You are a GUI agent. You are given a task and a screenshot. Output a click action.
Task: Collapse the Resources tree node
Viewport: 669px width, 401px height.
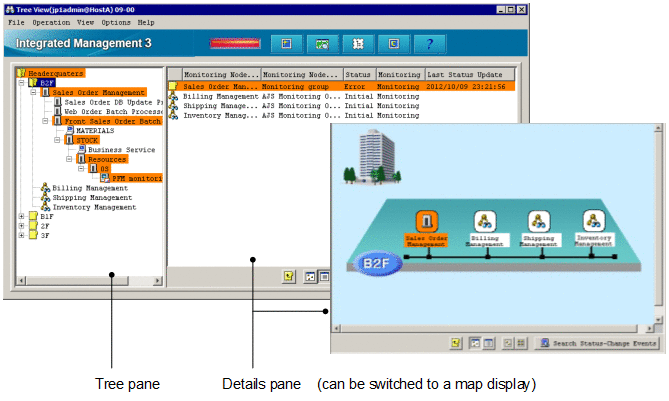pyautogui.click(x=69, y=159)
